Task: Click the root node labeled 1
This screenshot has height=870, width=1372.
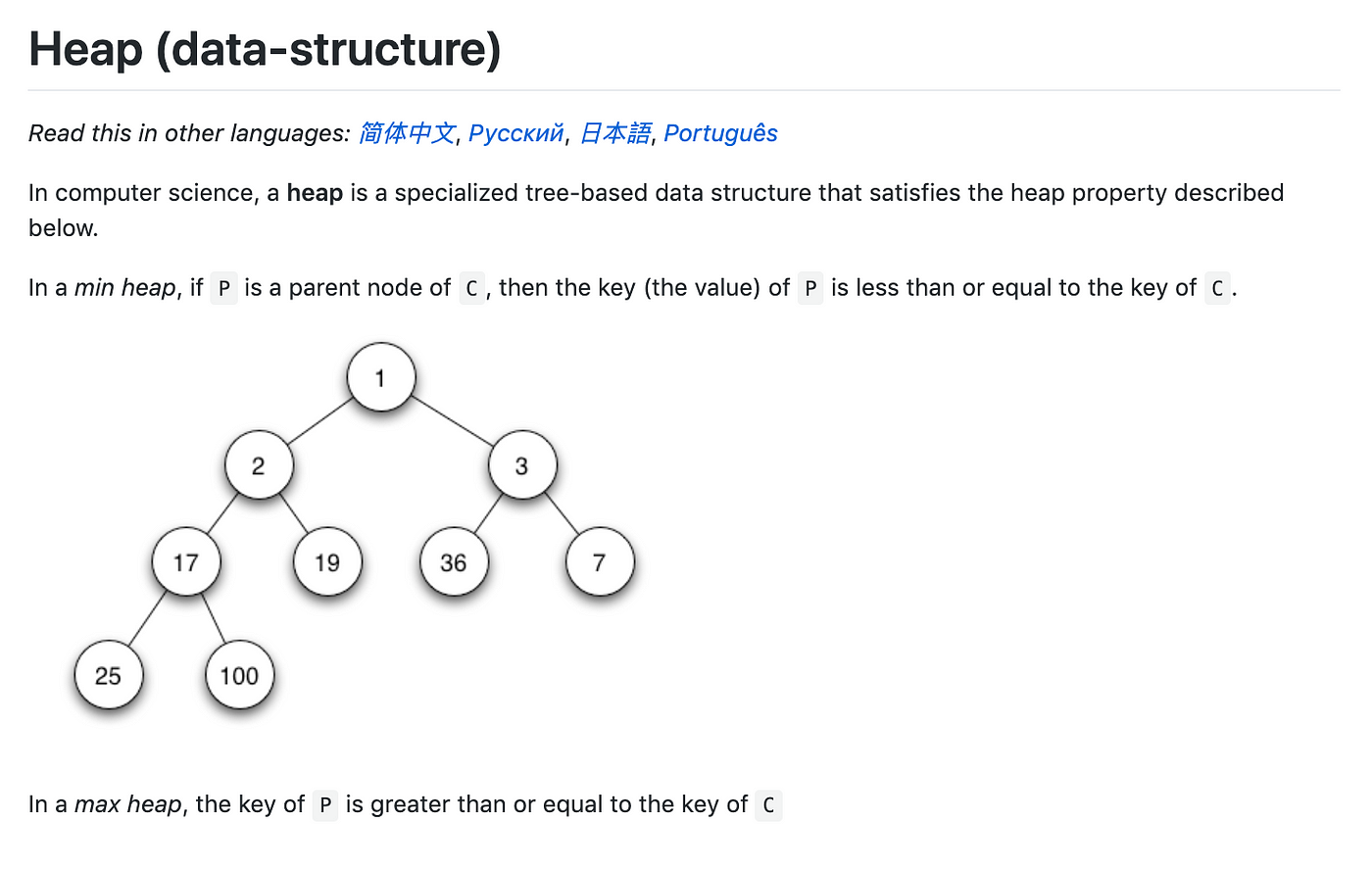Action: 381,377
